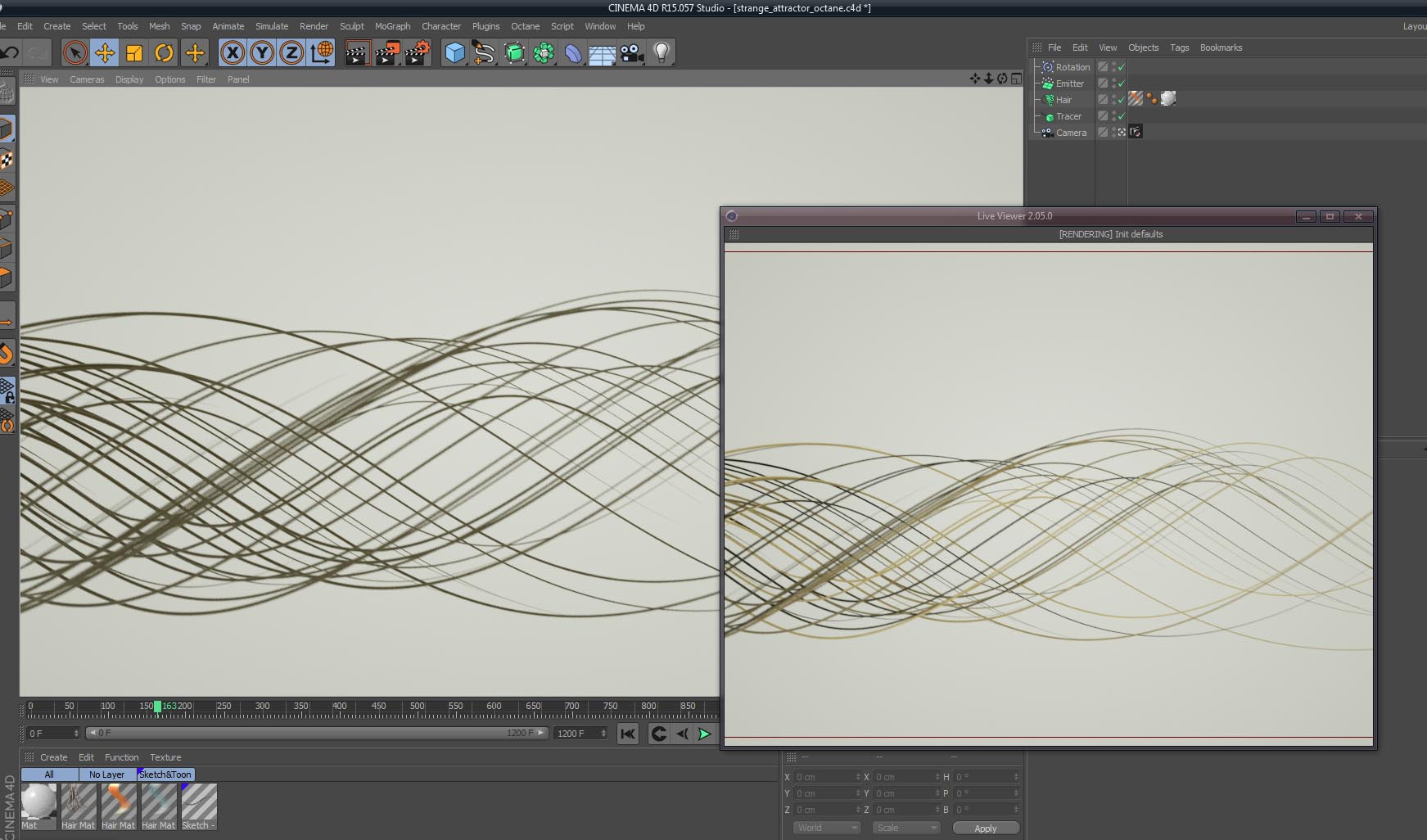Click the current frame 0 F field
Image resolution: width=1427 pixels, height=840 pixels.
[53, 734]
